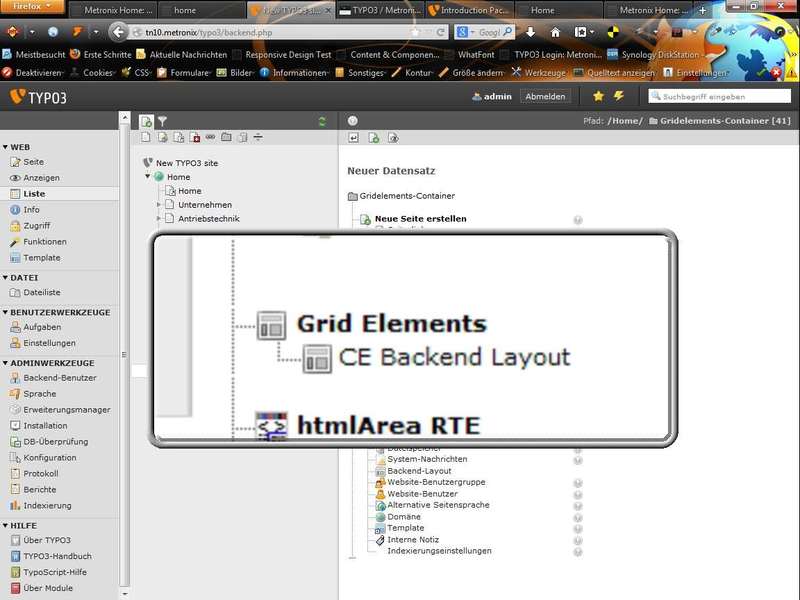Switch to the home browser tab
Image resolution: width=800 pixels, height=600 pixels.
click(202, 10)
